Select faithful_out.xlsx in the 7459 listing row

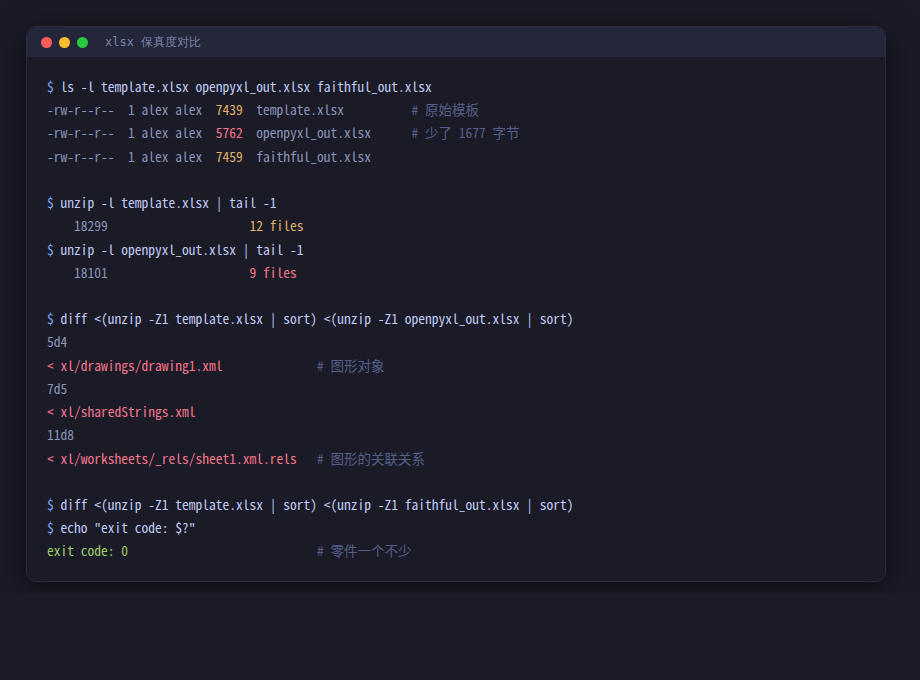(313, 157)
